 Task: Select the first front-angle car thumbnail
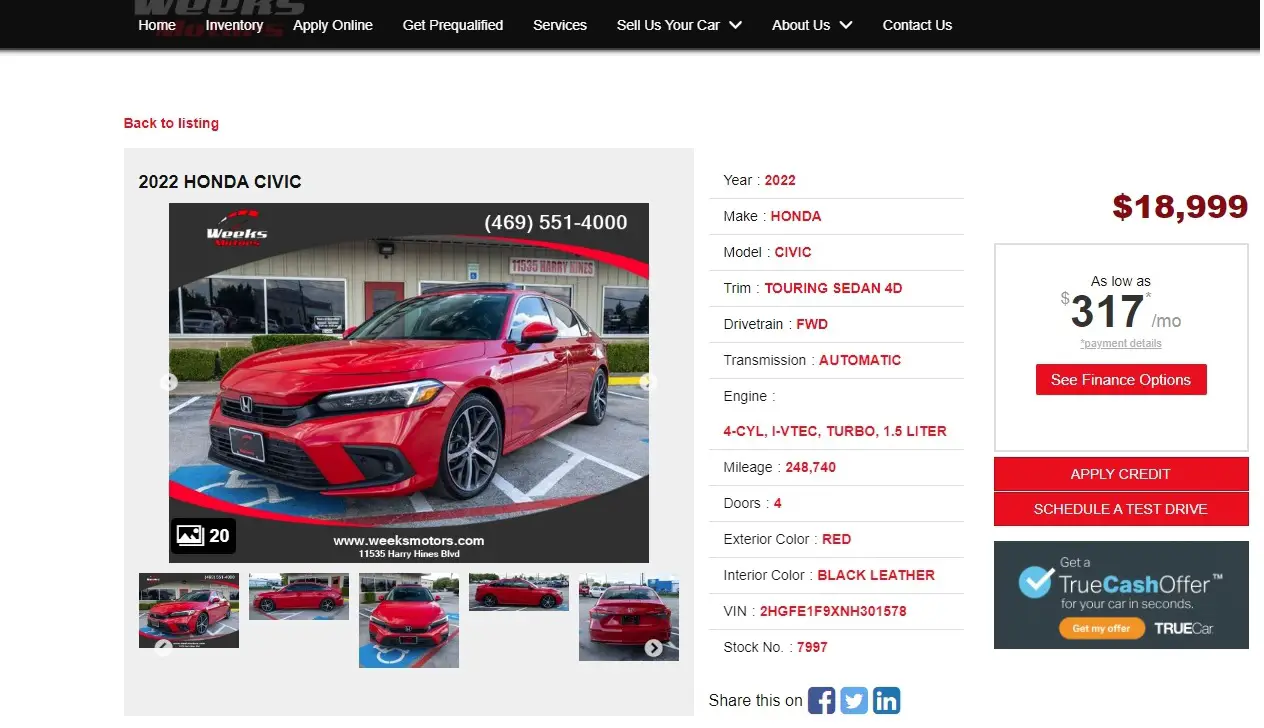click(189, 610)
